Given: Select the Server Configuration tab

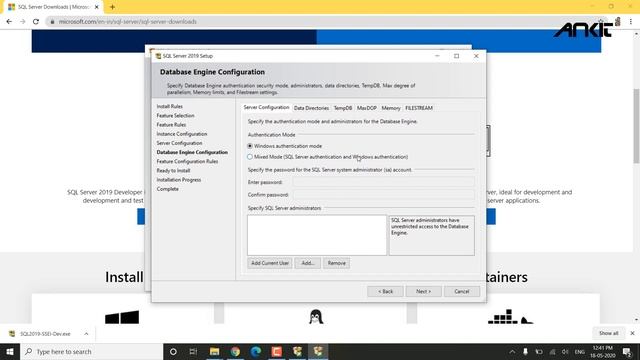Looking at the screenshot, I should [x=266, y=107].
